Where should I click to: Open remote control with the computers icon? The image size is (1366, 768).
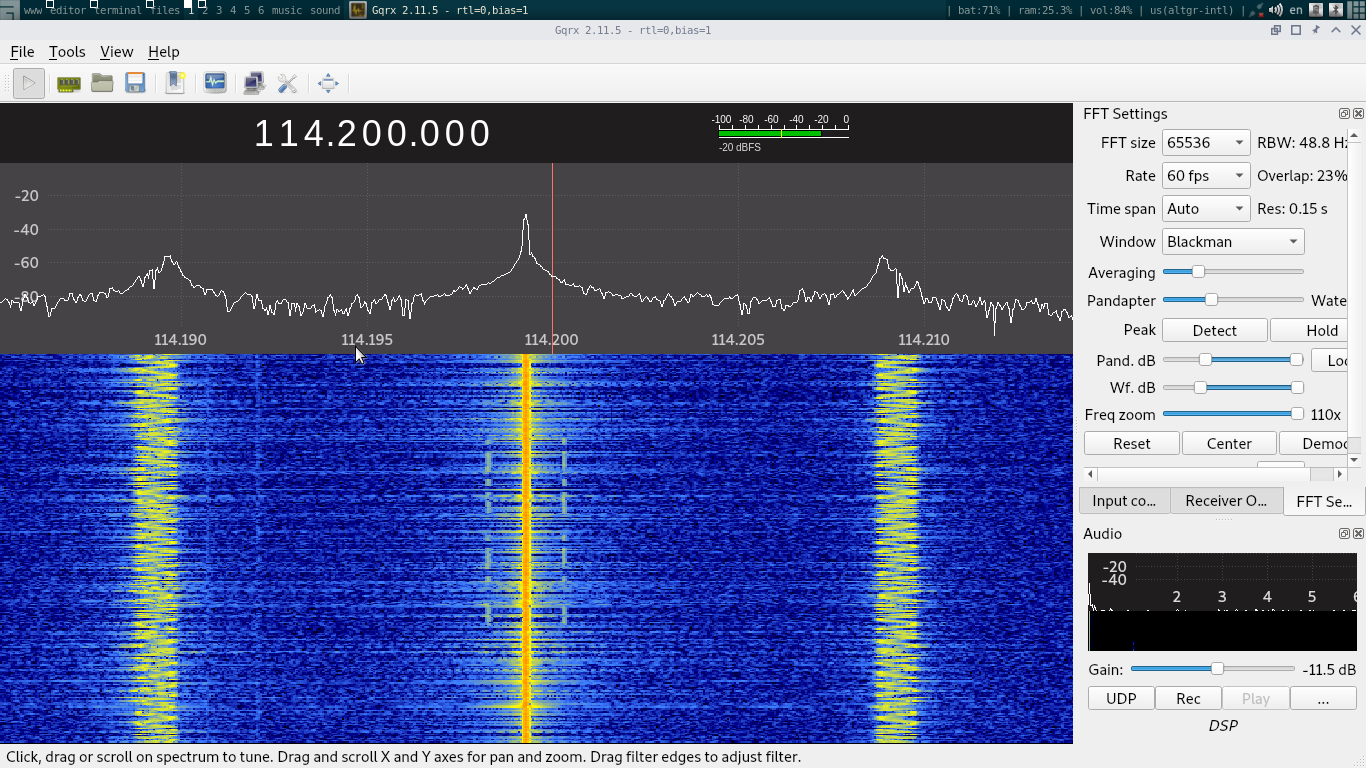254,83
